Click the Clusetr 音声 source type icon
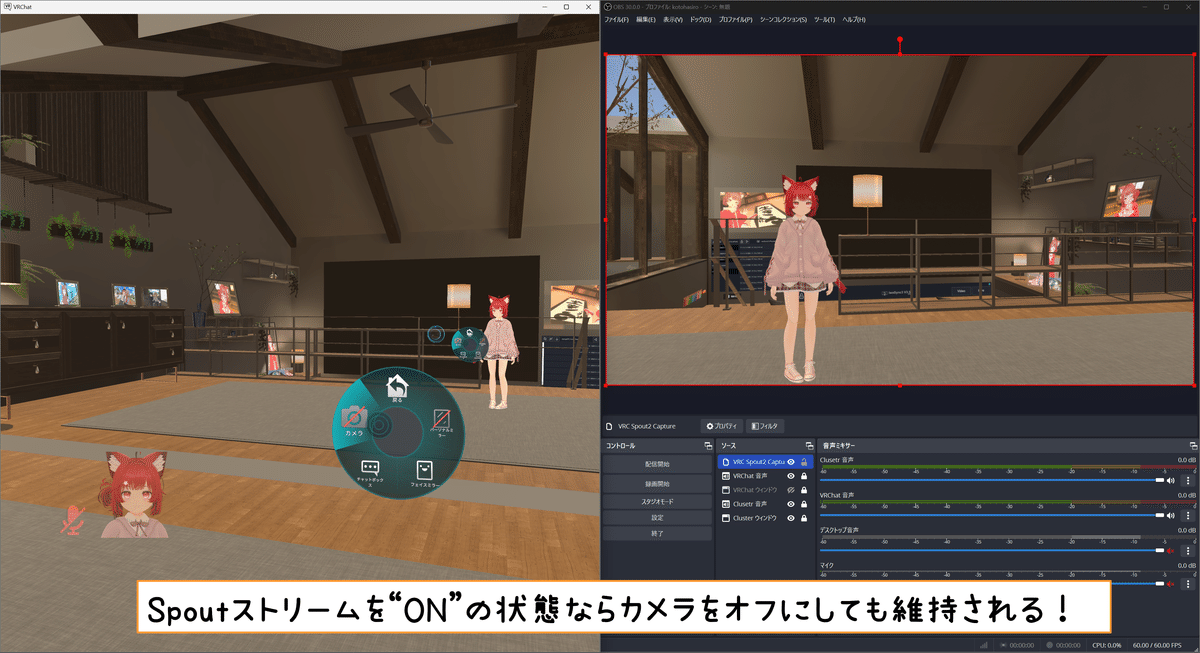The width and height of the screenshot is (1200, 653). coord(725,504)
